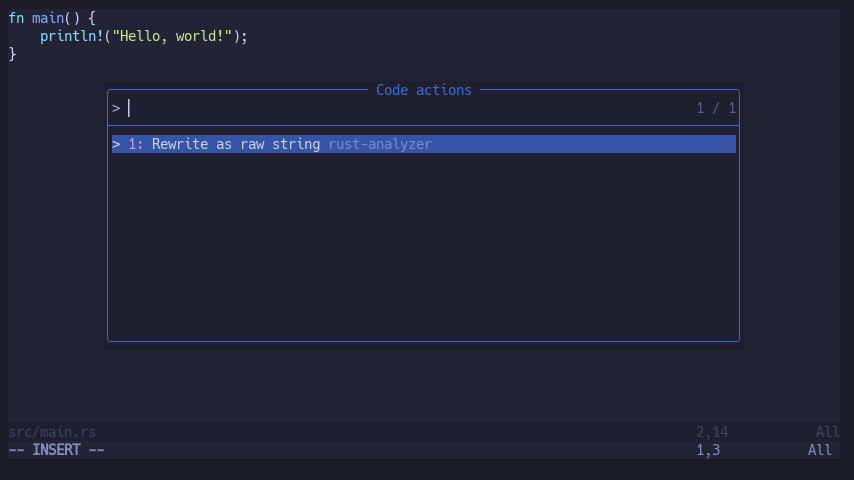Click the '1:' index of the code action
The image size is (854, 480).
tap(136, 144)
